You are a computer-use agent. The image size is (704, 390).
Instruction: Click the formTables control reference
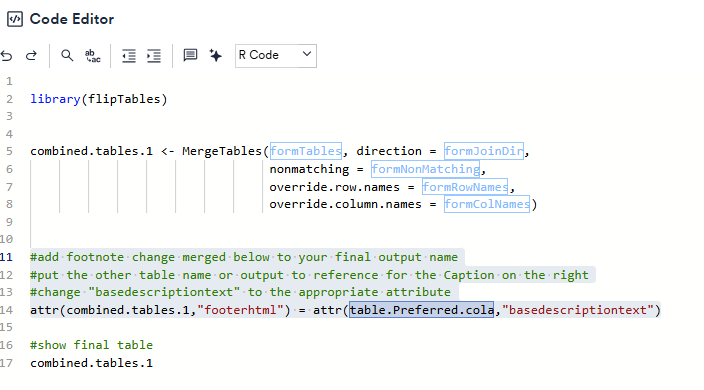coord(306,151)
